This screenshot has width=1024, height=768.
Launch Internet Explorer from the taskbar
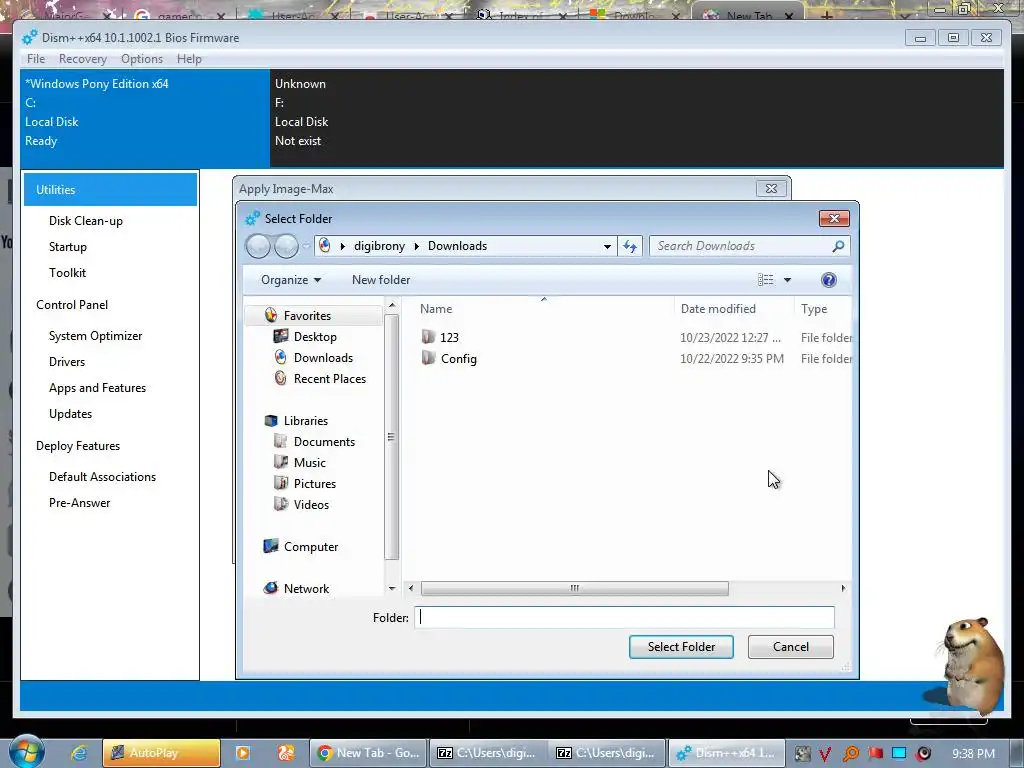click(x=79, y=753)
